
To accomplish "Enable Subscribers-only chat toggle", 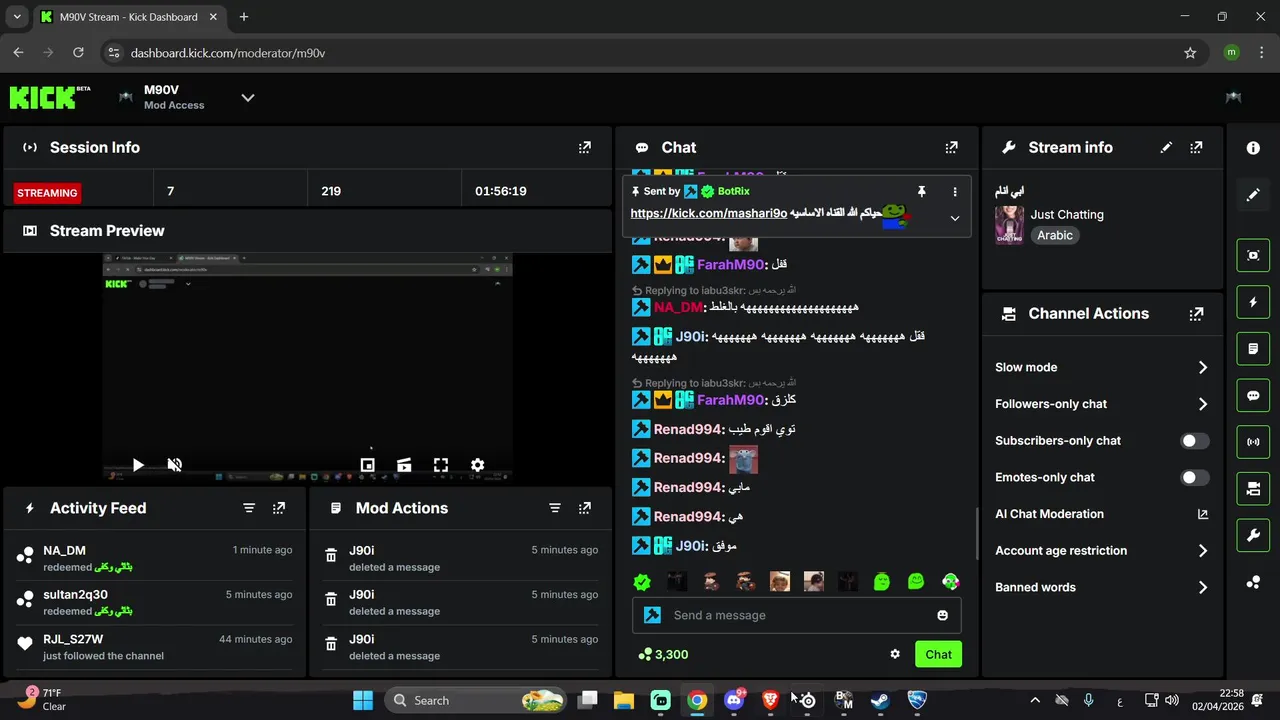I will (1194, 441).
